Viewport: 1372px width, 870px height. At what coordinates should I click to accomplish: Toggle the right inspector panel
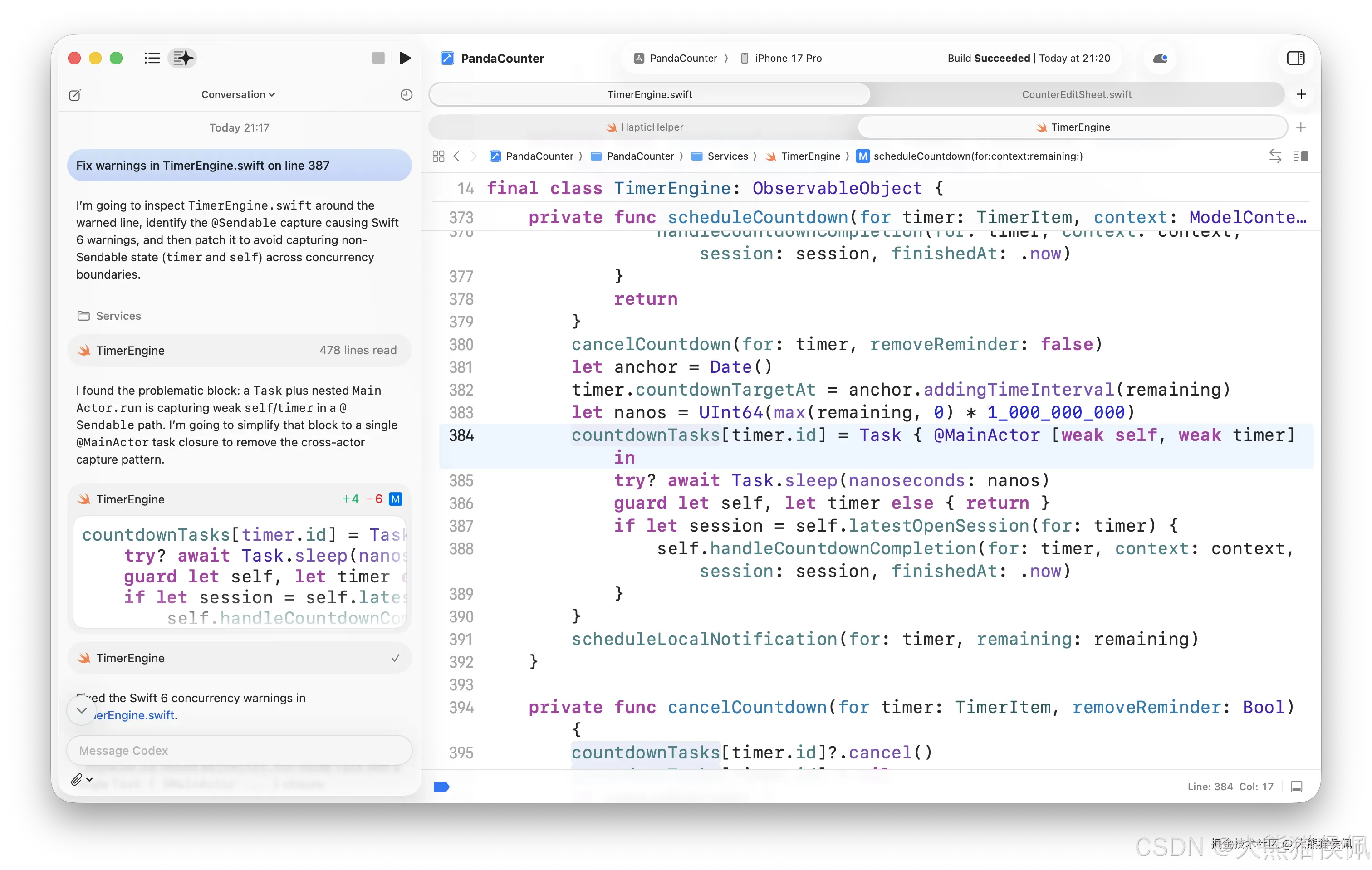[1295, 58]
